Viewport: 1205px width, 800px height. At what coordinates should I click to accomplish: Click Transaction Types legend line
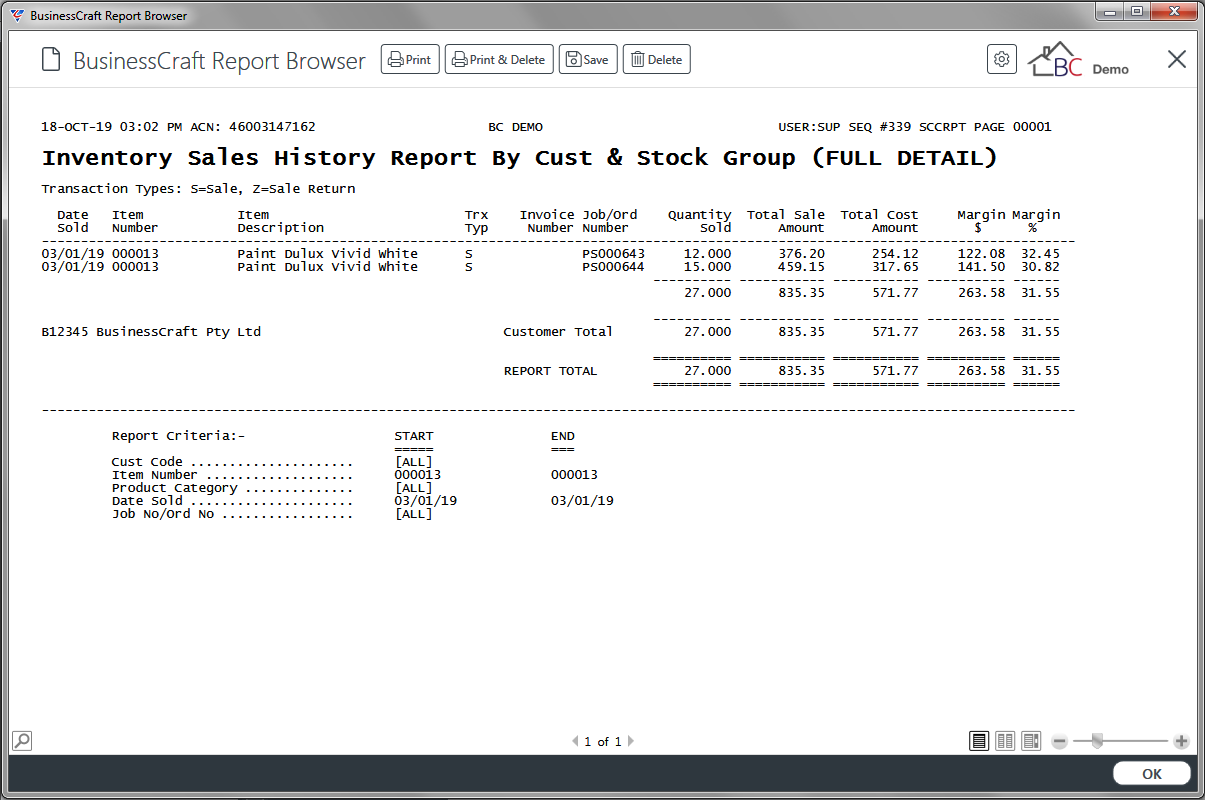tap(198, 189)
